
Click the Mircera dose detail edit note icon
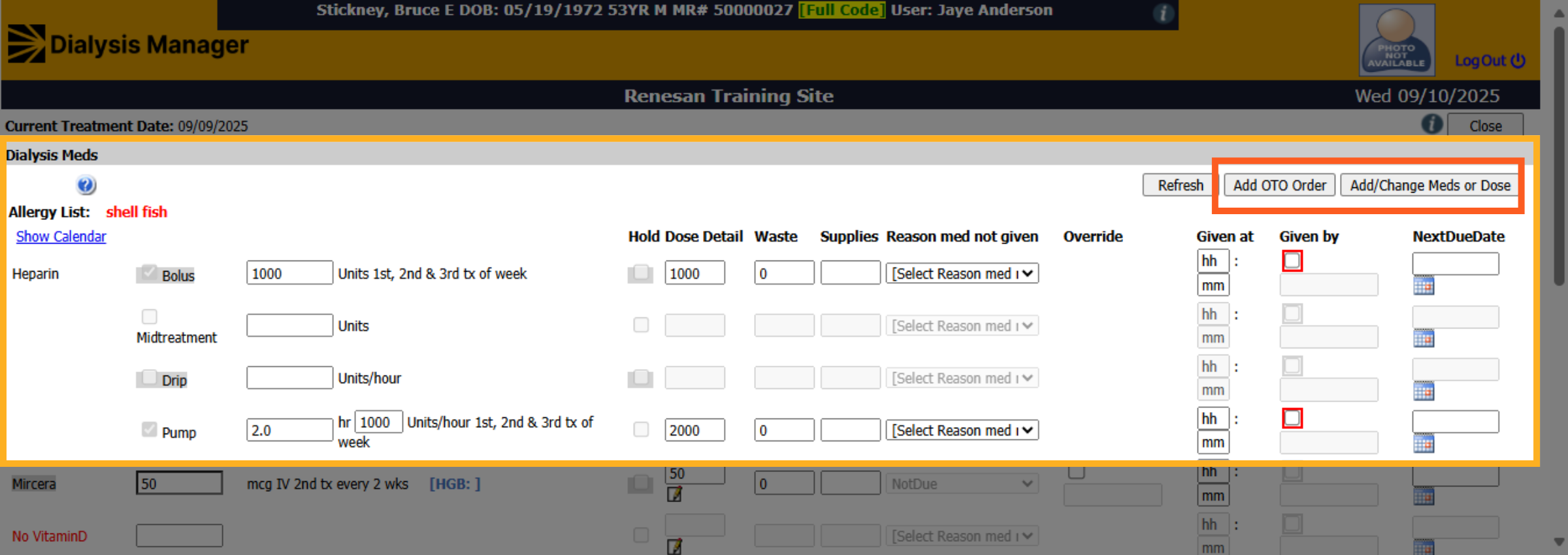pos(674,494)
